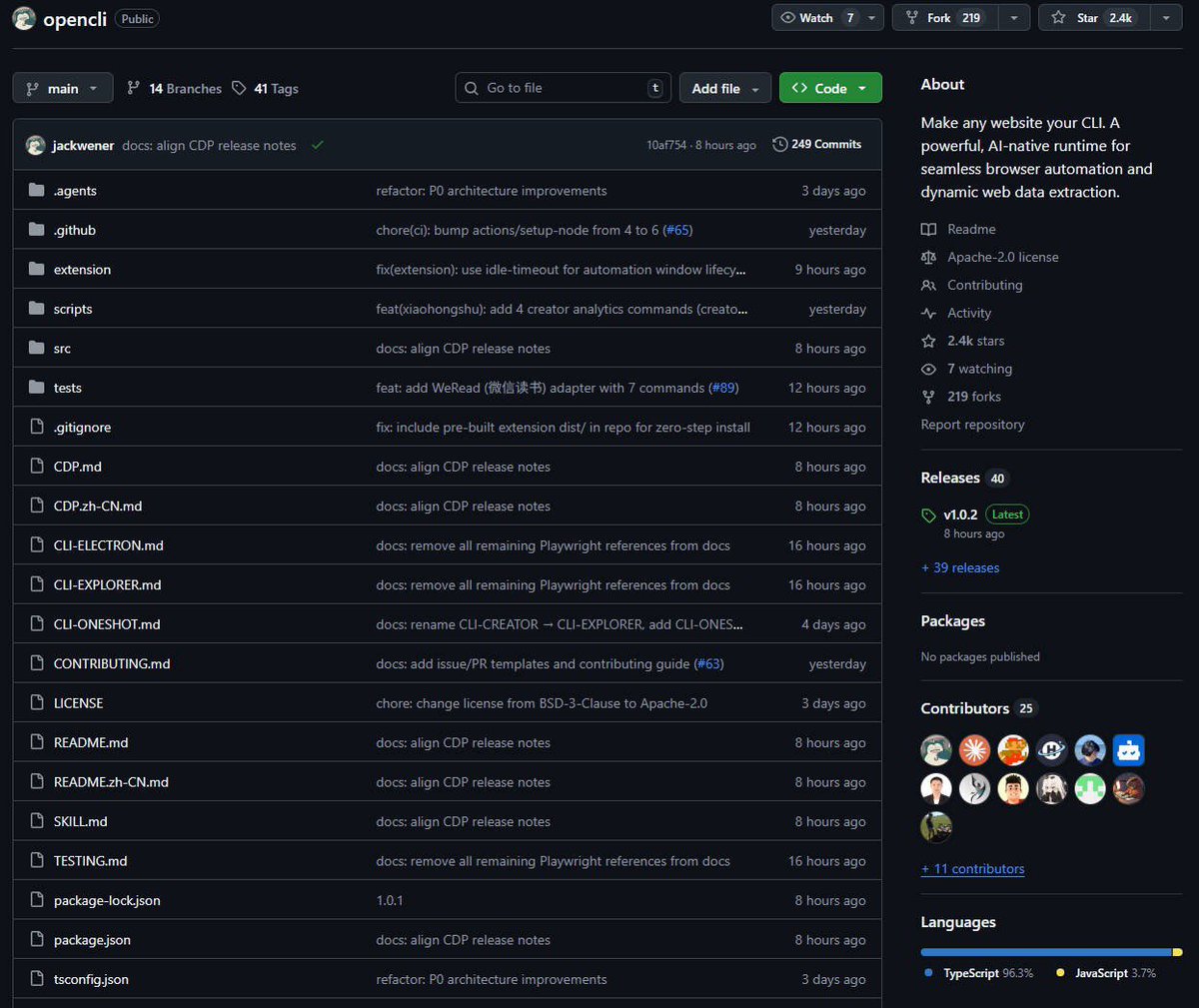Click the commits history clock icon
This screenshot has height=1008, width=1199.
click(779, 144)
